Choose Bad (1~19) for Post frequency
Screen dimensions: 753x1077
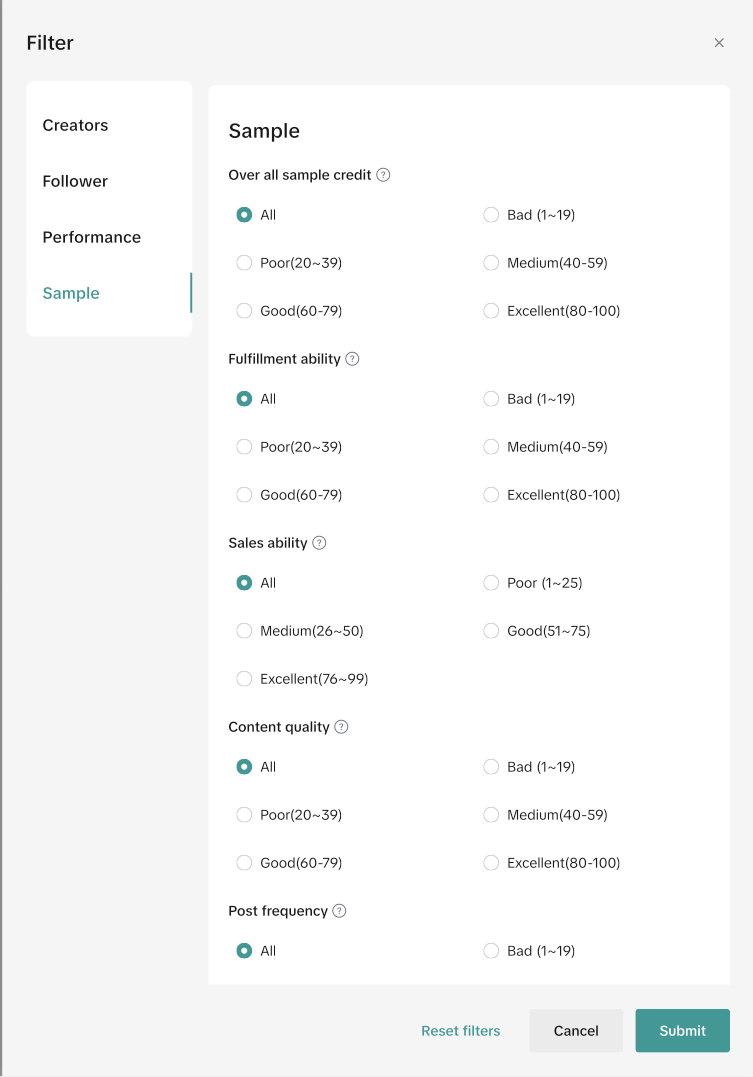(491, 951)
